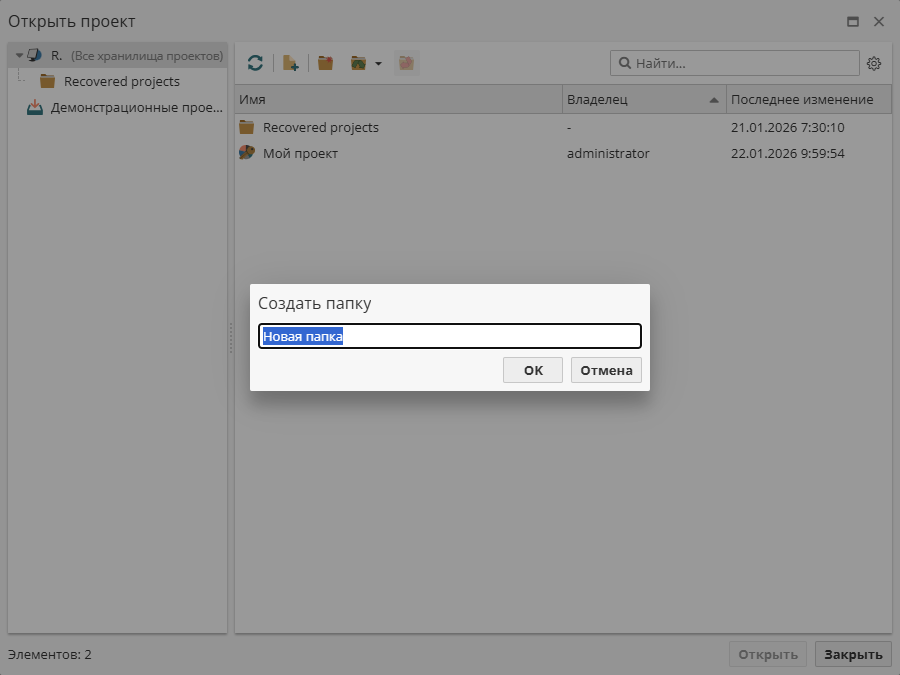Screen dimensions: 900x675
Task: Select the create new project icon
Action: click(x=290, y=62)
